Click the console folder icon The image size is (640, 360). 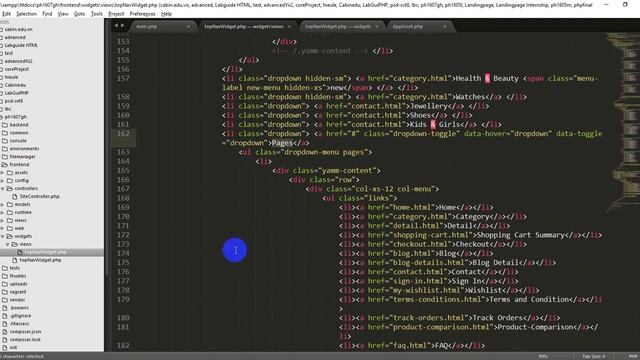pos(5,141)
